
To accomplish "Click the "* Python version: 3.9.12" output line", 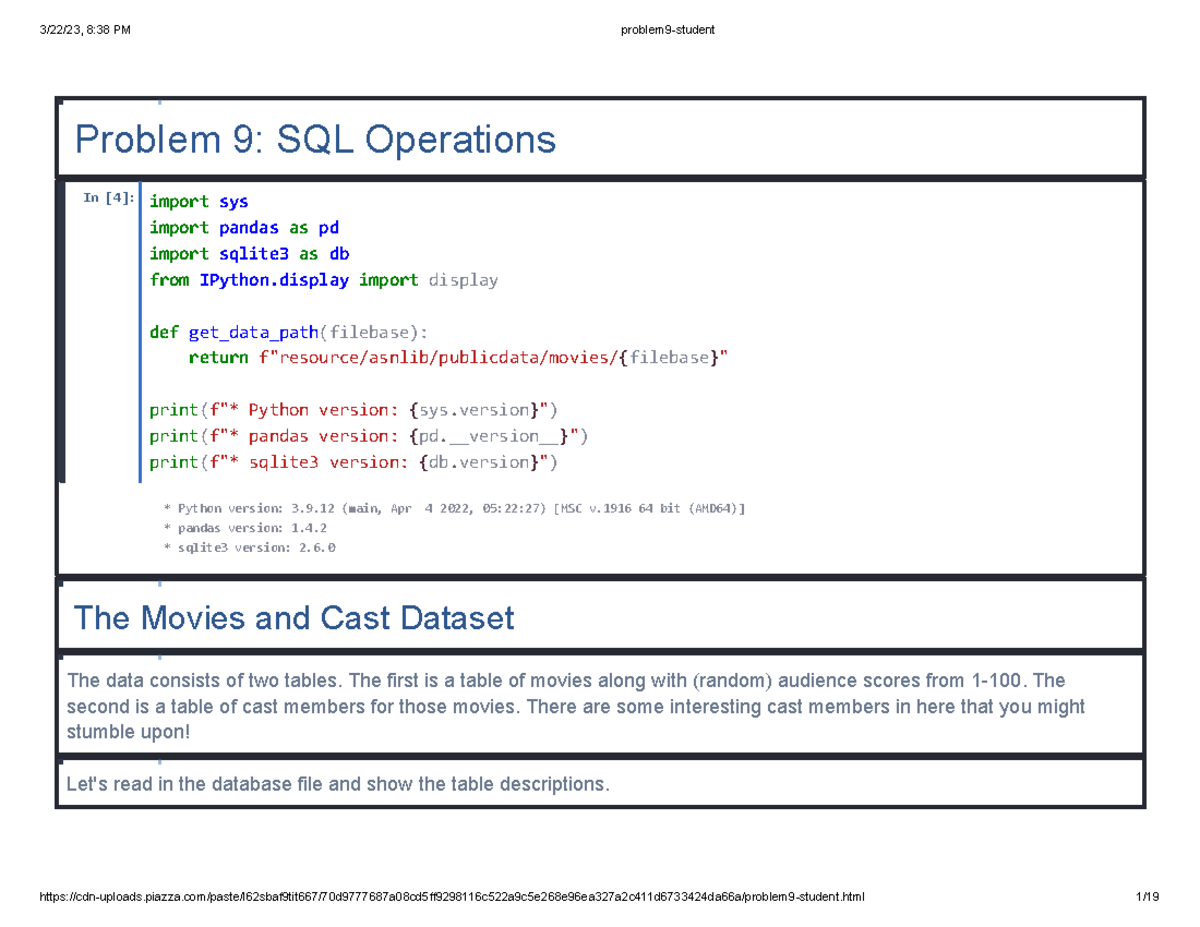I will click(x=454, y=508).
